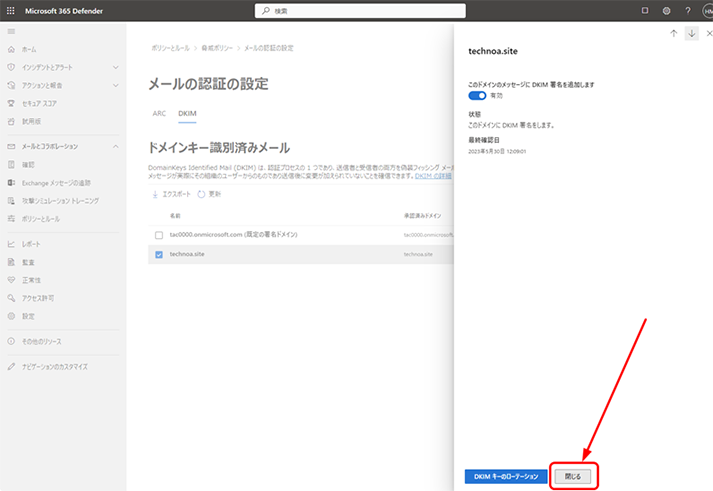Open the ポリシーとルール sliders icon

tap(11, 219)
